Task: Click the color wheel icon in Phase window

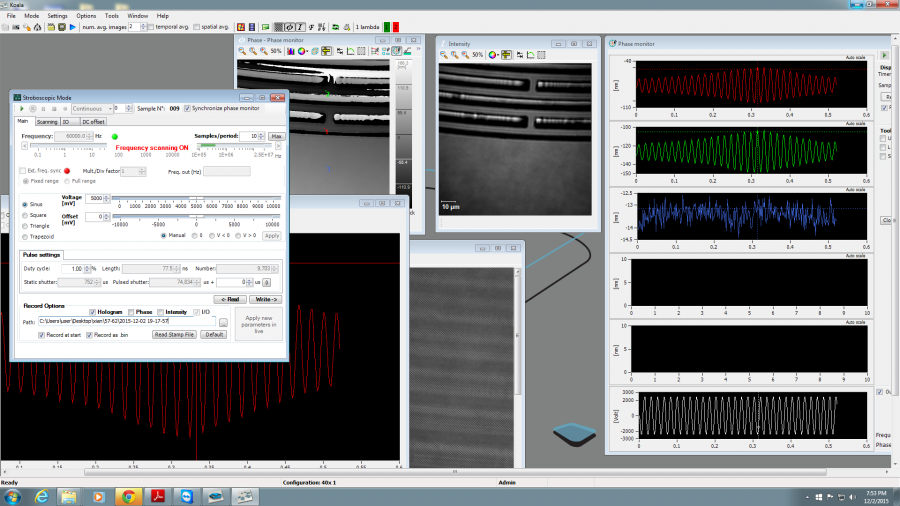Action: 301,51
